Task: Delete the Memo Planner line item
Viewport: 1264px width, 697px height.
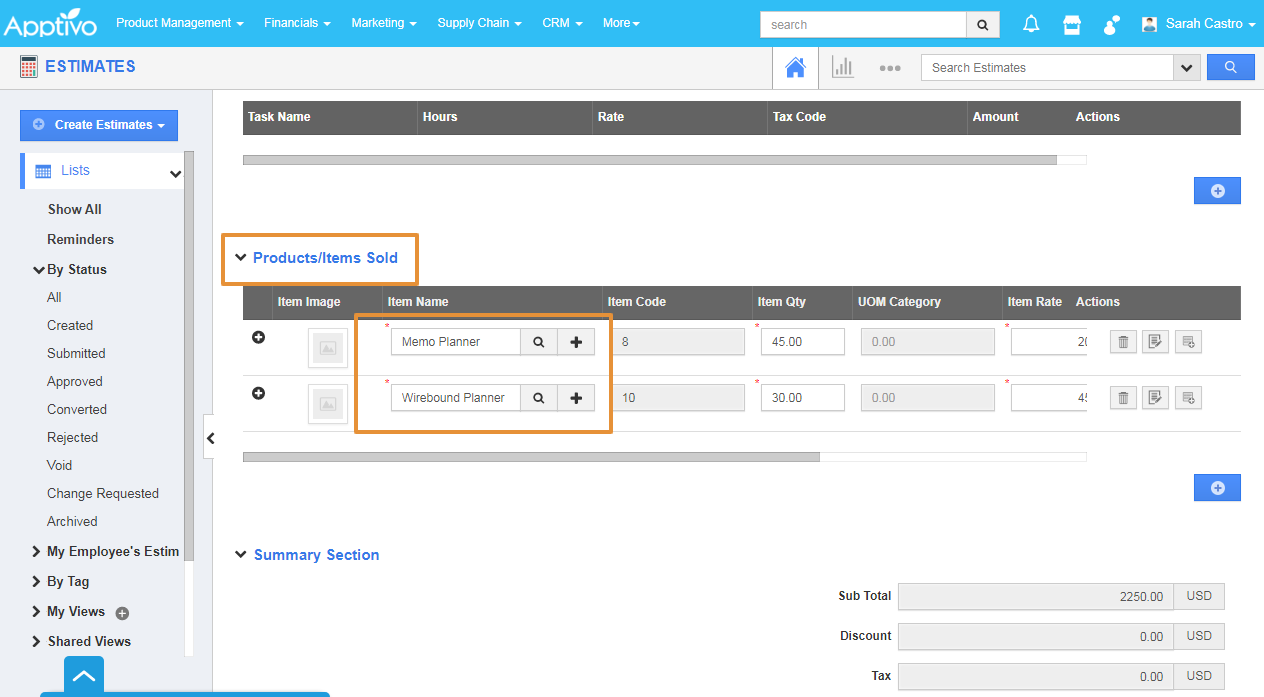Action: [x=1123, y=342]
